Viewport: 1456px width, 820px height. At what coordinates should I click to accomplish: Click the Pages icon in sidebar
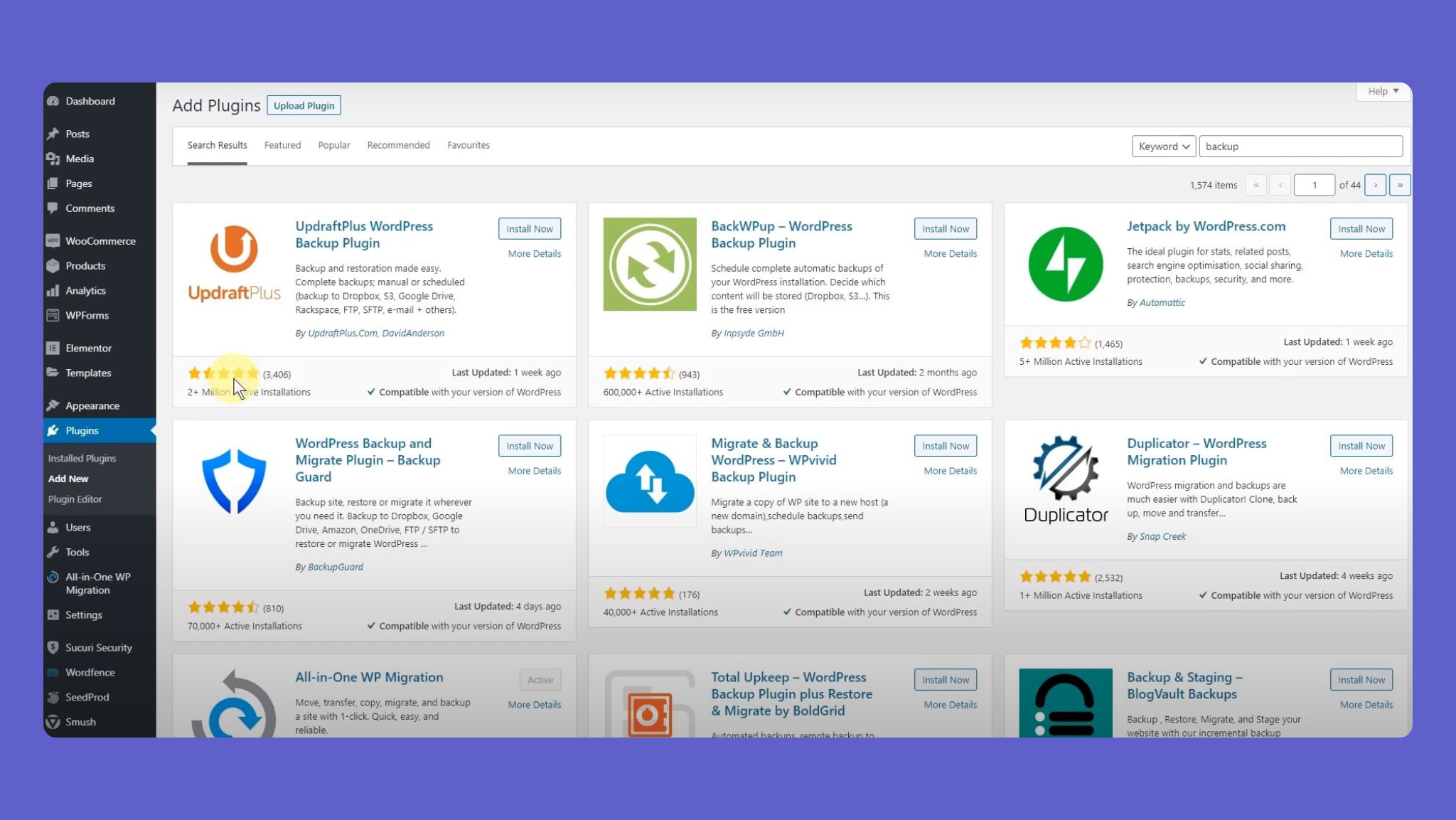point(53,183)
